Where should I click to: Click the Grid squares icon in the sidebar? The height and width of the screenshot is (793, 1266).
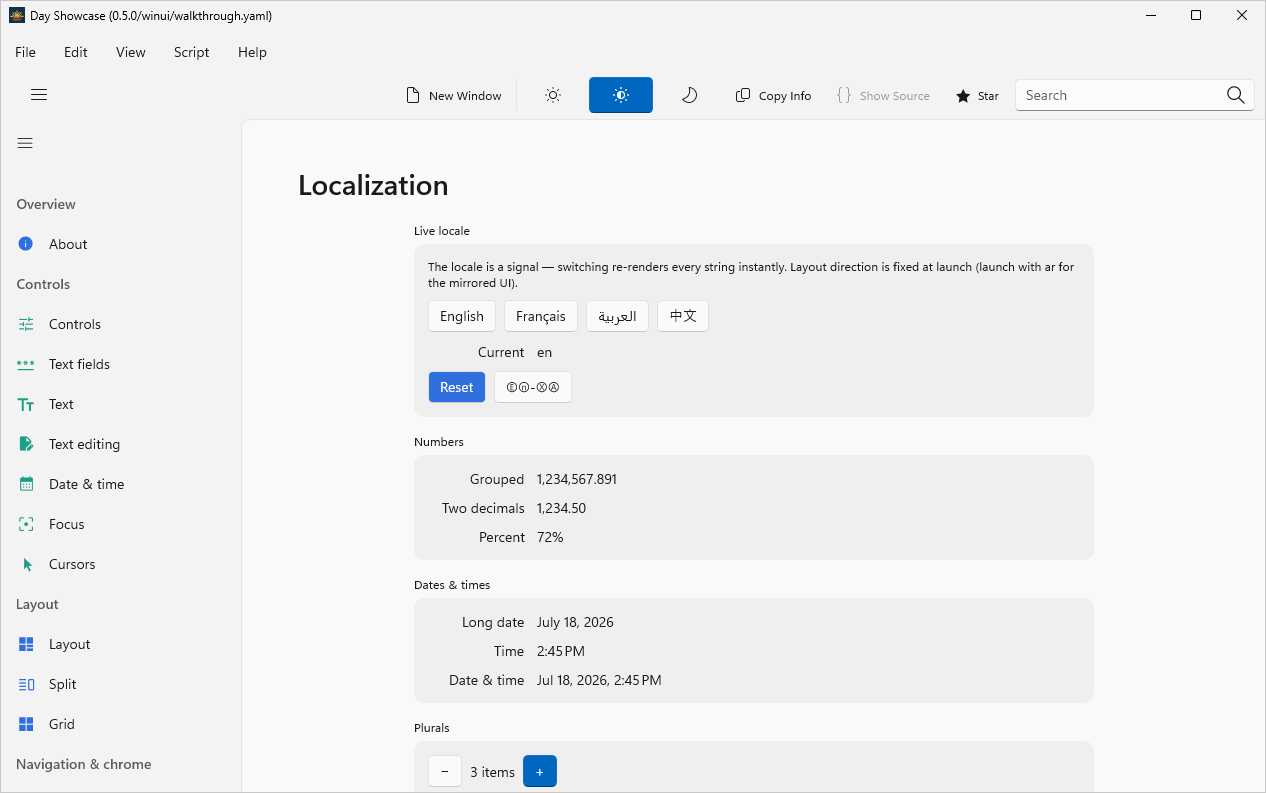coord(26,724)
